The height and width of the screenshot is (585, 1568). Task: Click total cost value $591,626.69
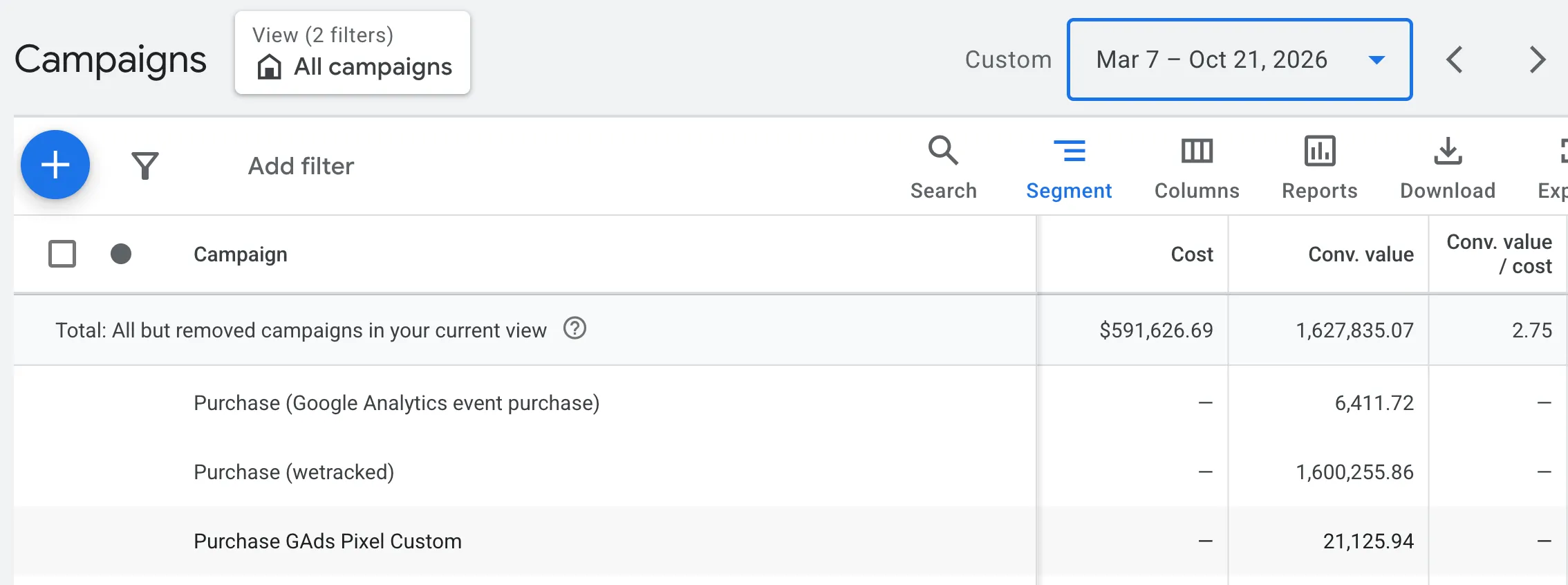tap(1156, 331)
